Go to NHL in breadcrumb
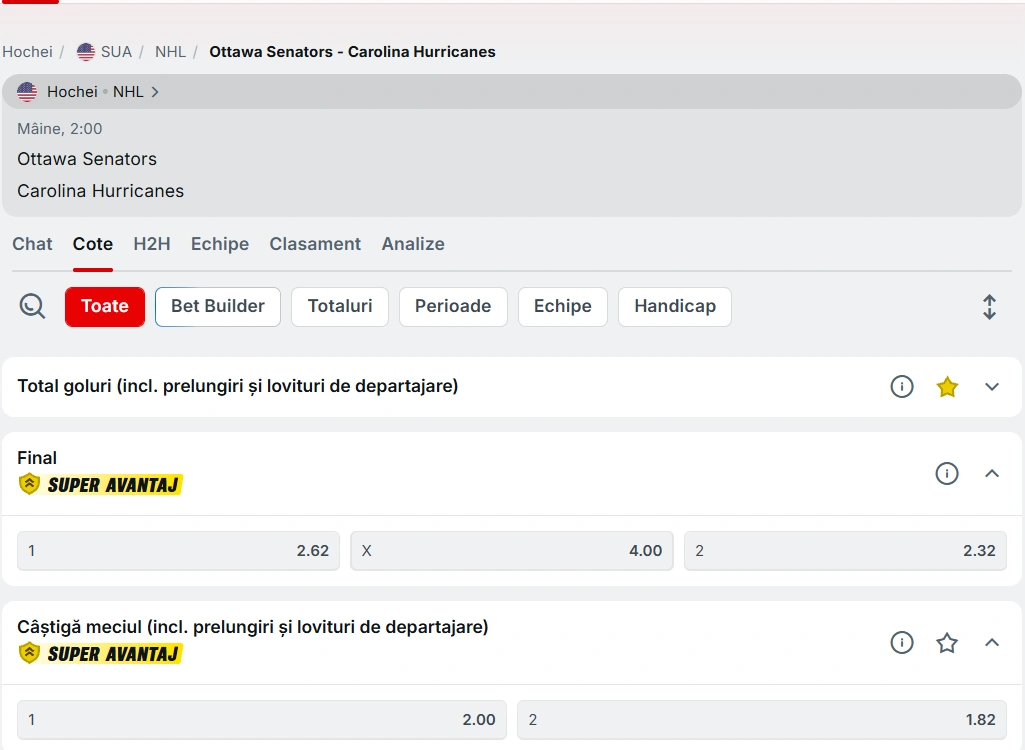 pyautogui.click(x=170, y=52)
